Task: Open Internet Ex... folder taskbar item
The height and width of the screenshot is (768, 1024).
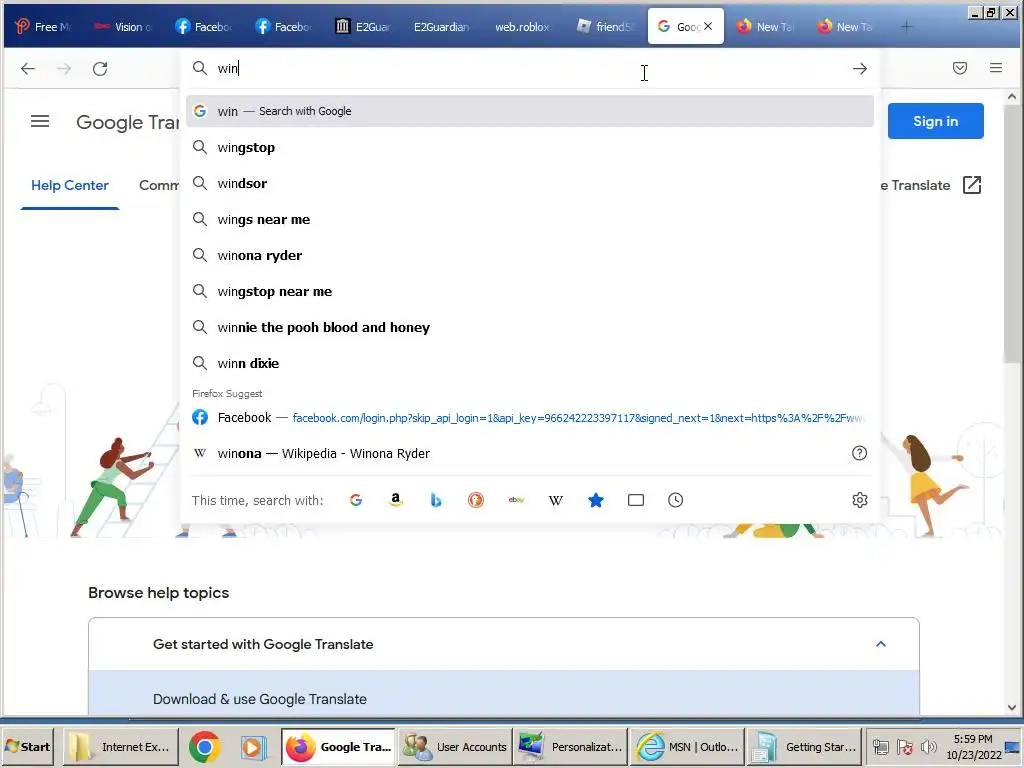Action: pyautogui.click(x=121, y=747)
